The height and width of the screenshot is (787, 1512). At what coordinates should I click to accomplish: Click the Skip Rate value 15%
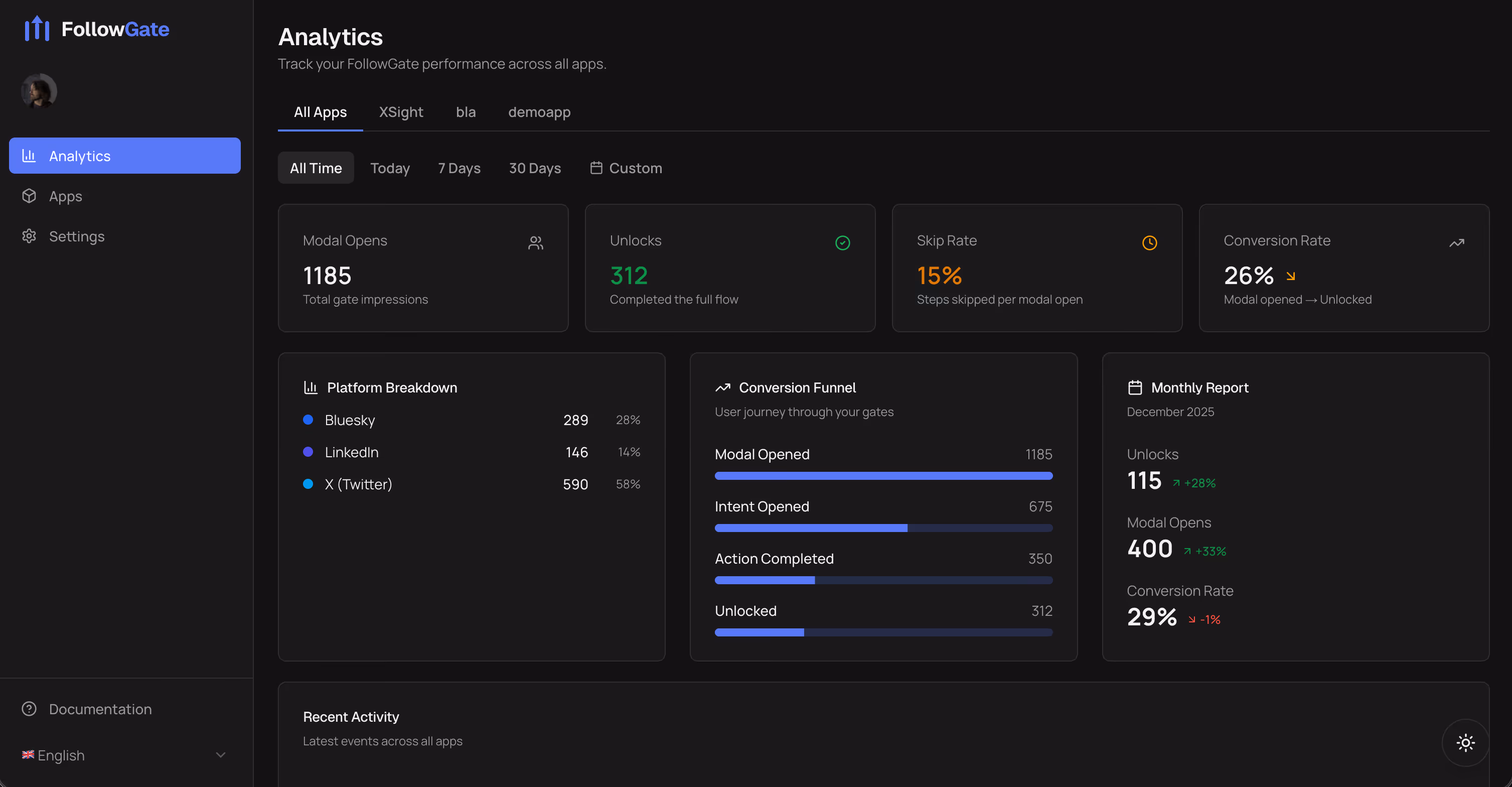939,276
